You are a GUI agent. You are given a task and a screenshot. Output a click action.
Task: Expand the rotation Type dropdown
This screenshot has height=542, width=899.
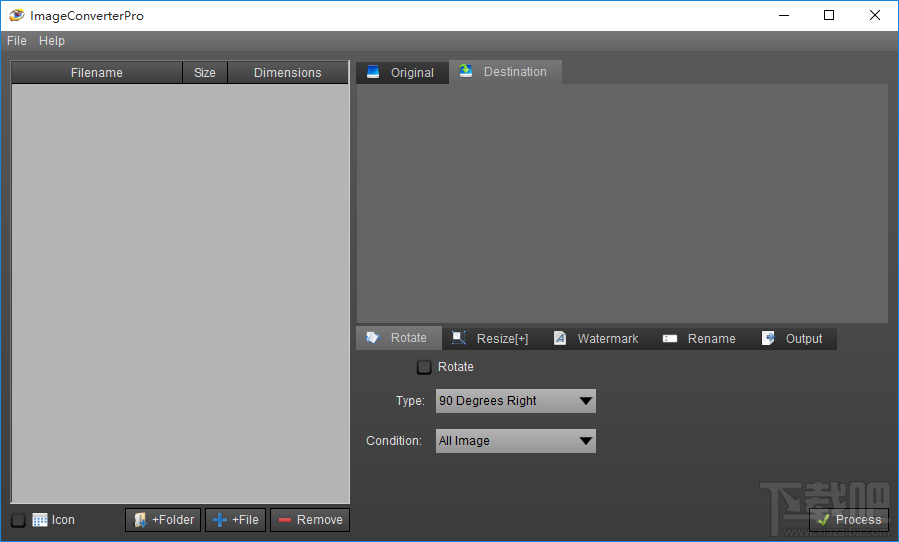[x=515, y=401]
